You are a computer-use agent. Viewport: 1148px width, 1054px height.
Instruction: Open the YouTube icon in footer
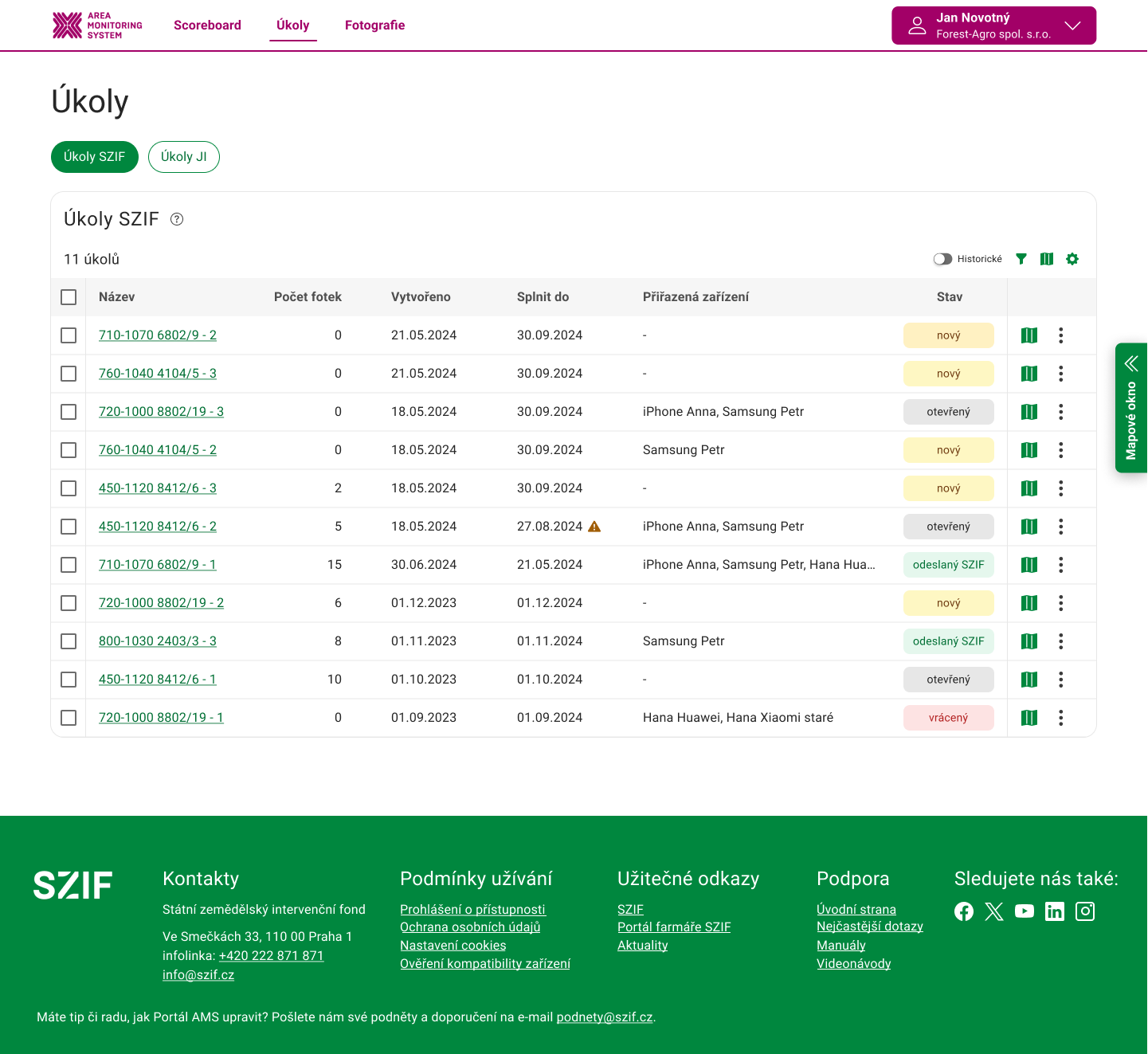[x=1025, y=911]
